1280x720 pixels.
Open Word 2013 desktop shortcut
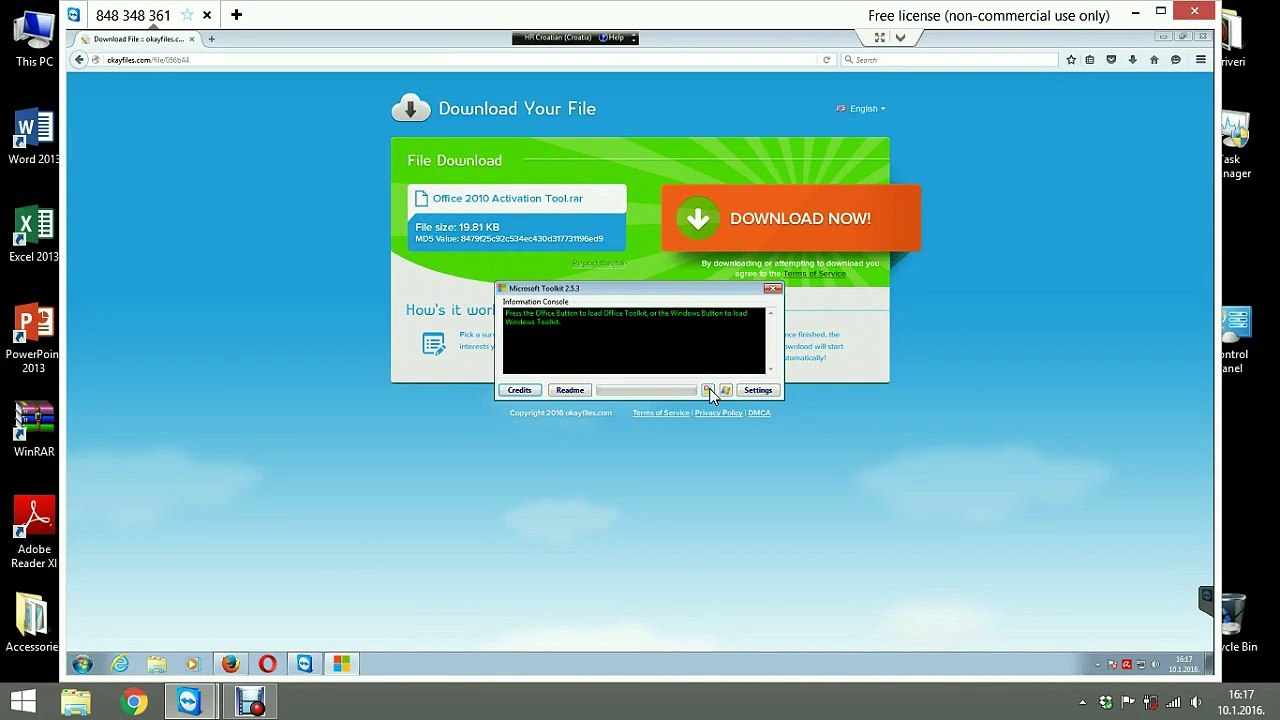click(34, 137)
